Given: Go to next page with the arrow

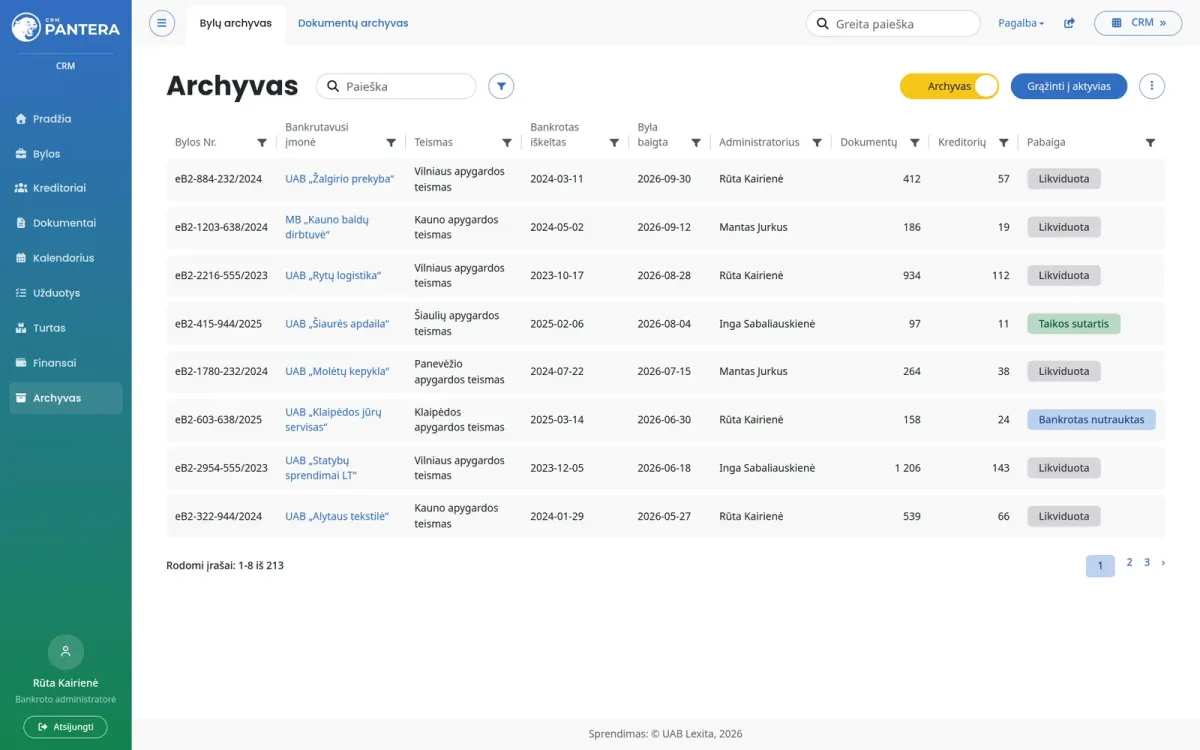Looking at the screenshot, I should coord(1163,563).
